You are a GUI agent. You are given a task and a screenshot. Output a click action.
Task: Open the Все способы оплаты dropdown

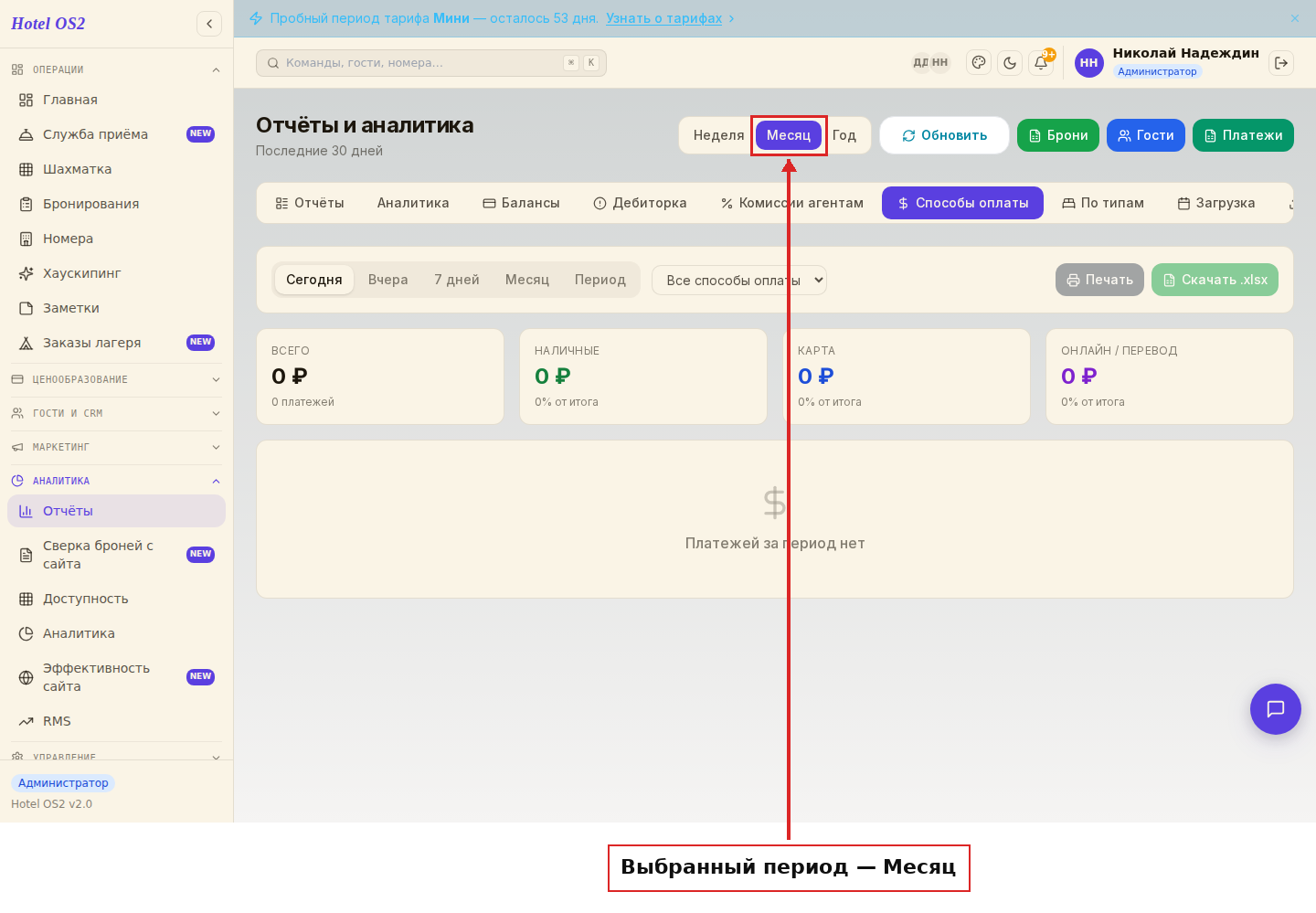[739, 281]
